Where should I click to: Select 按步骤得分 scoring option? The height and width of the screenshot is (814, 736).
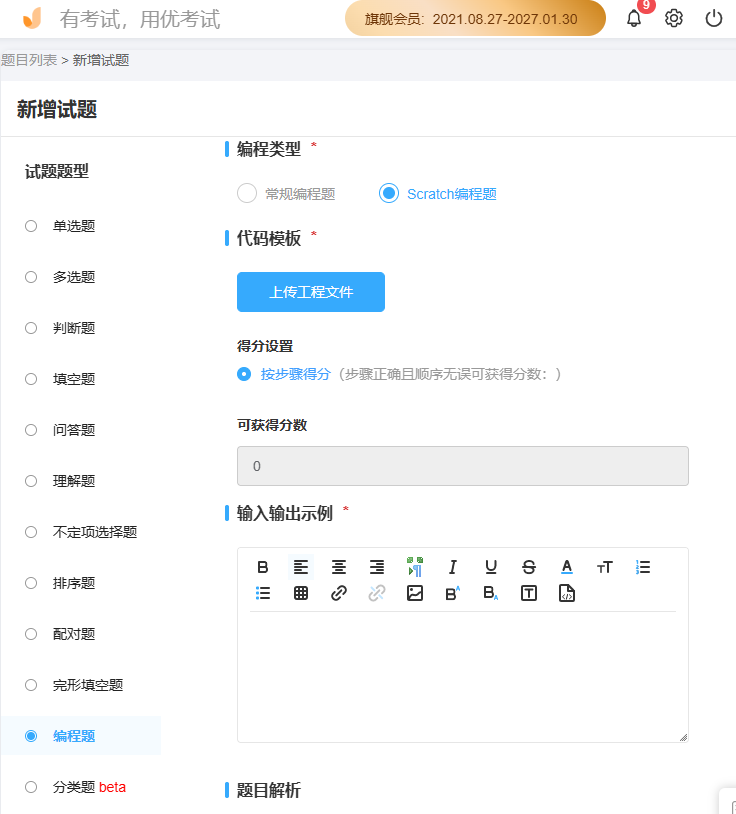point(283,374)
